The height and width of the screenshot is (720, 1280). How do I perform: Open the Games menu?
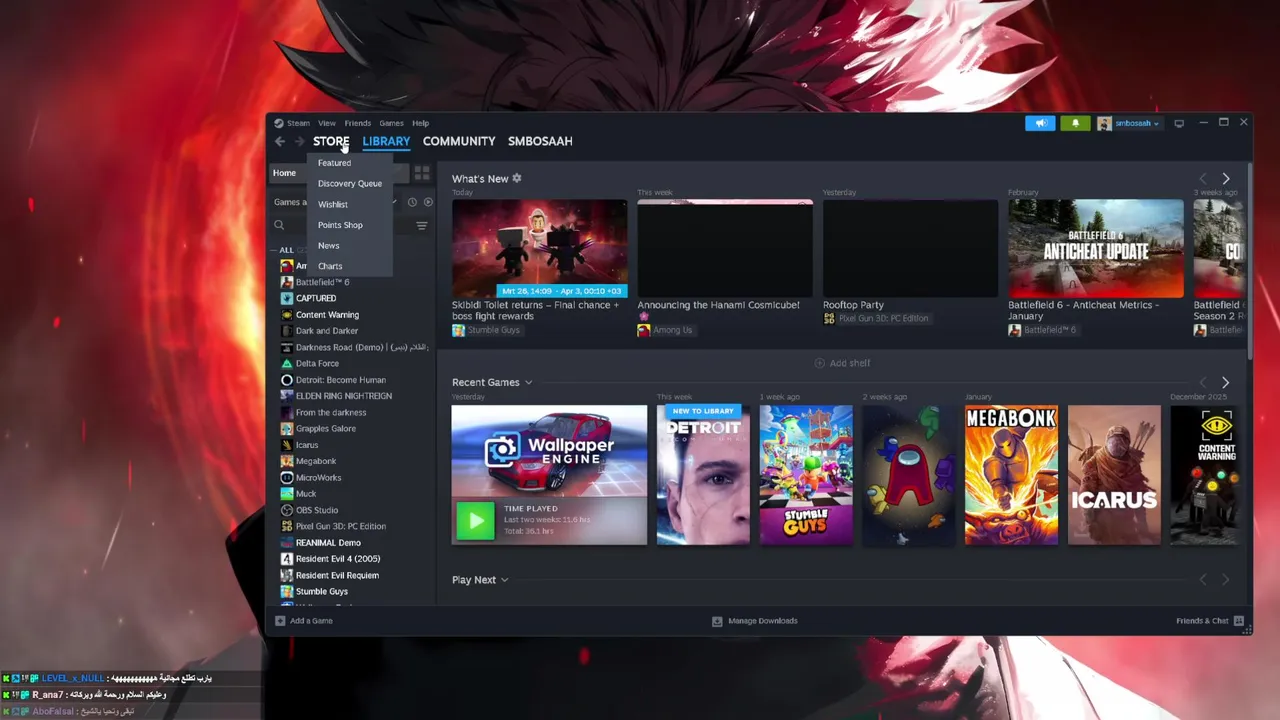coord(392,123)
